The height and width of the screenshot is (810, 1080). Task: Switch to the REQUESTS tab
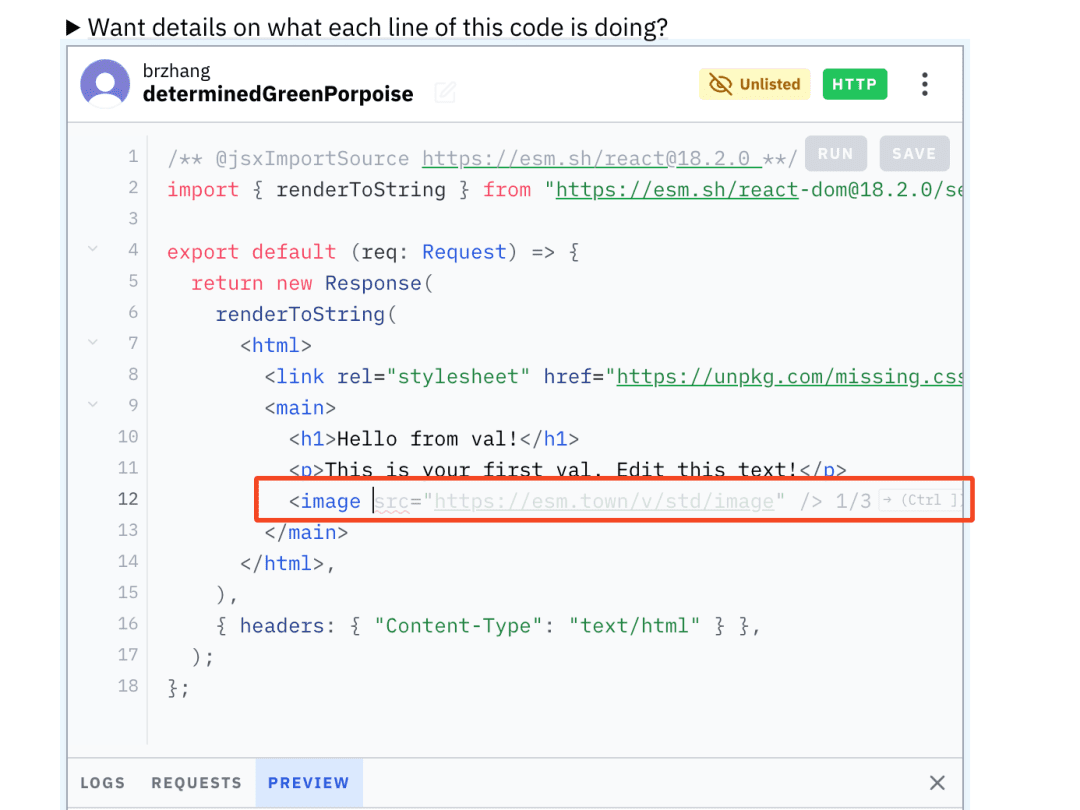(x=196, y=783)
